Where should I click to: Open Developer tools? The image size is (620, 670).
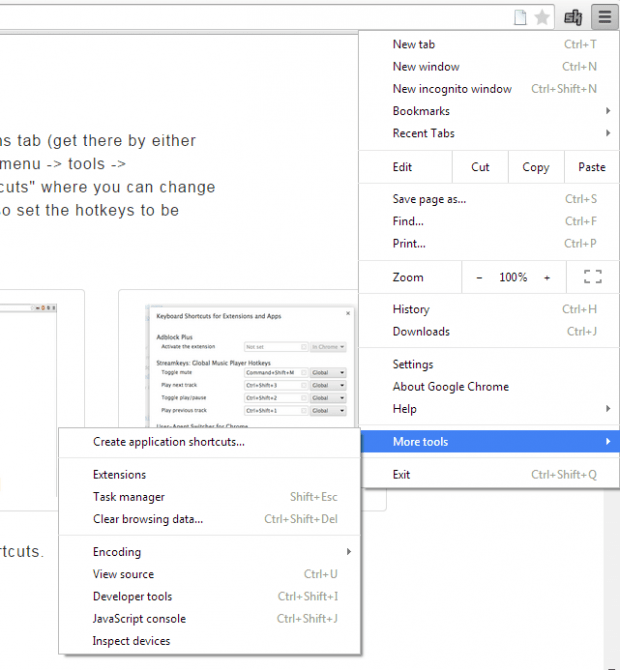tap(209, 597)
